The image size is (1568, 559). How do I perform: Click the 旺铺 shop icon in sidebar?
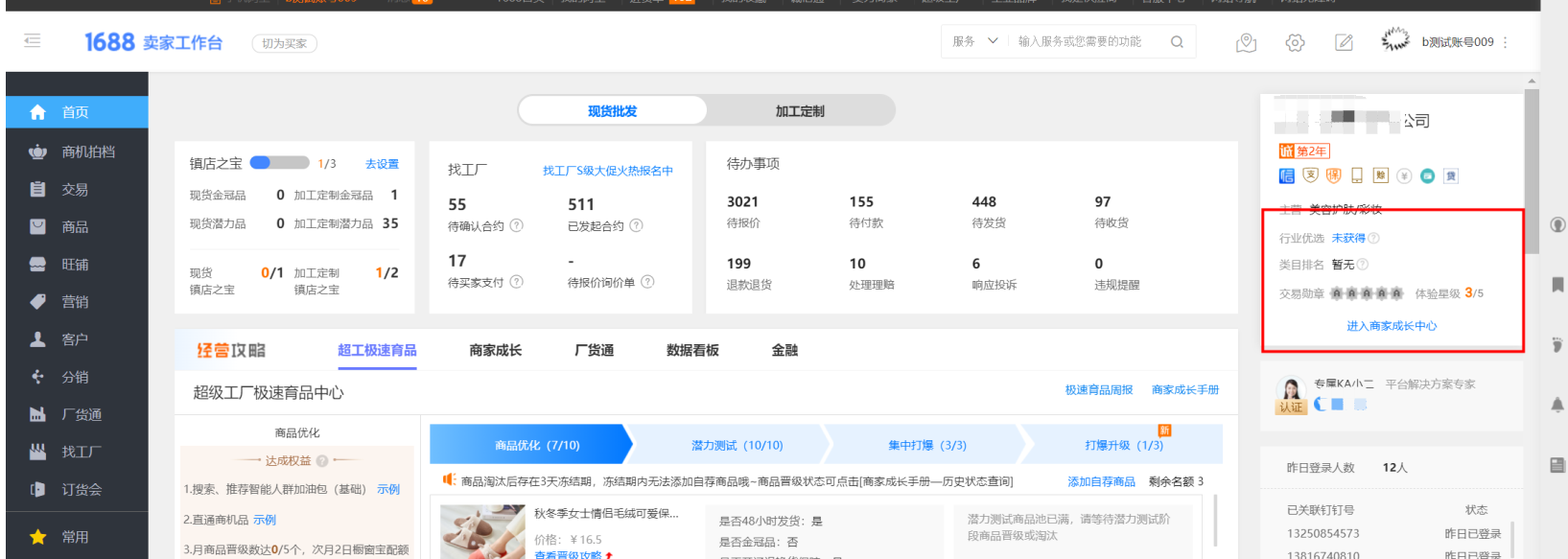click(37, 264)
